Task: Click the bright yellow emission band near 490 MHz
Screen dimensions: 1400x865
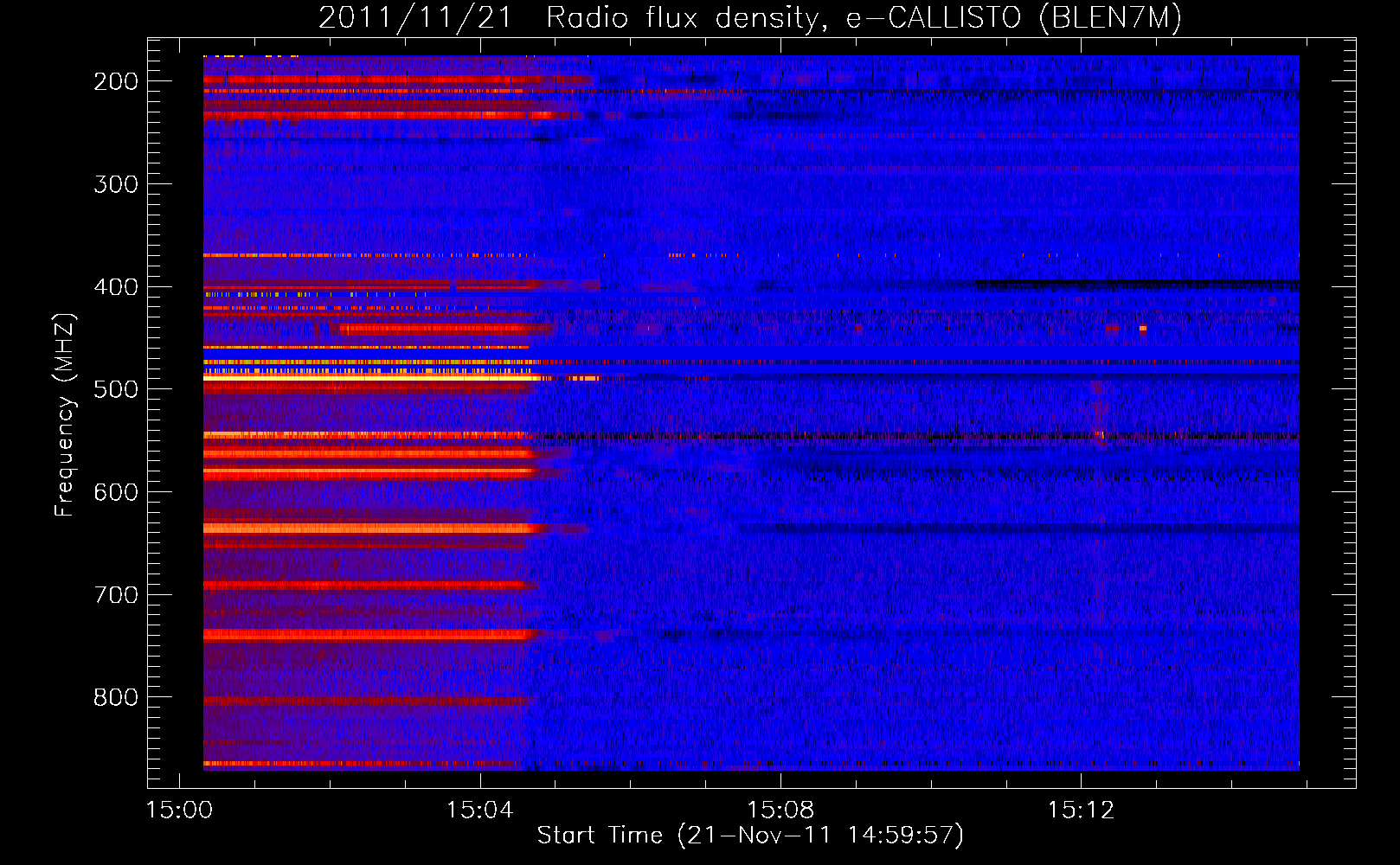Action: point(372,378)
